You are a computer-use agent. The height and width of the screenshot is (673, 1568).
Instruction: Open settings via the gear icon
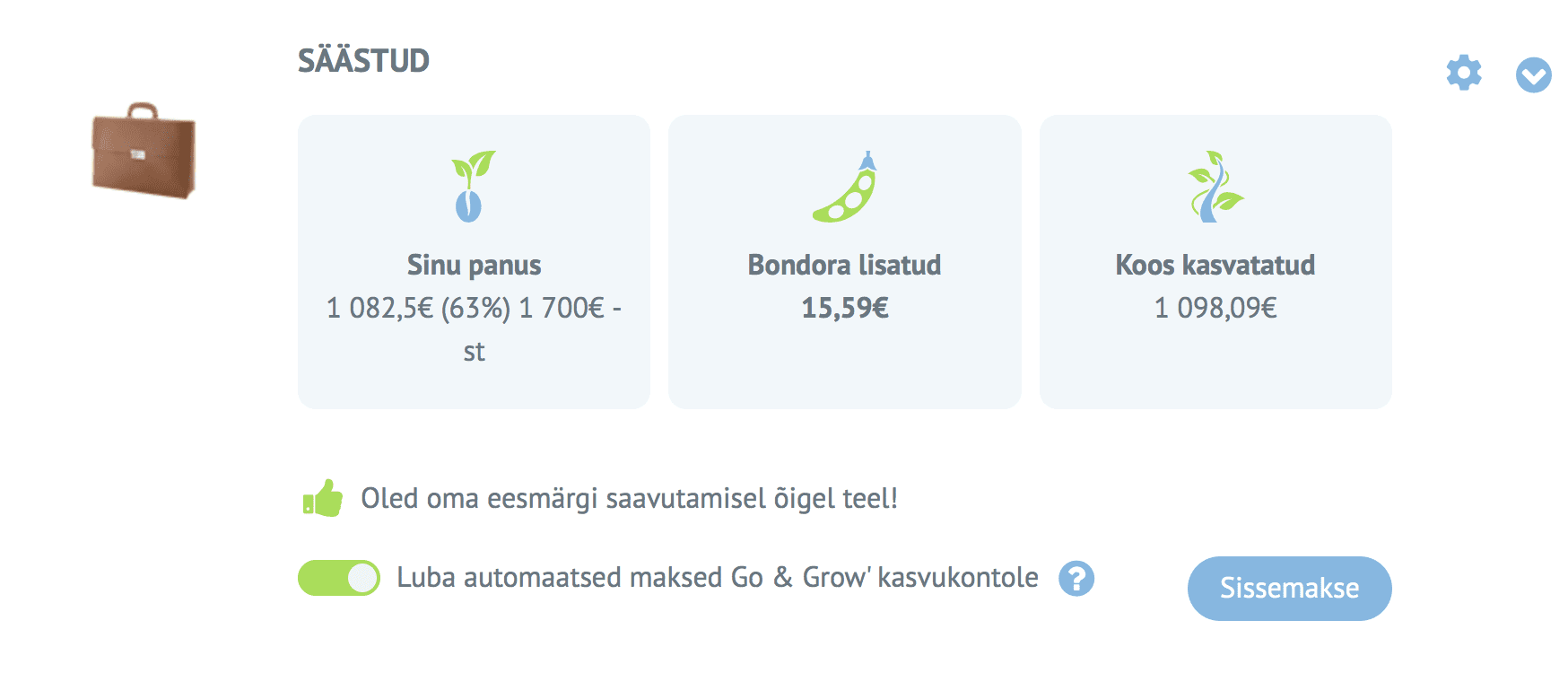click(1464, 73)
